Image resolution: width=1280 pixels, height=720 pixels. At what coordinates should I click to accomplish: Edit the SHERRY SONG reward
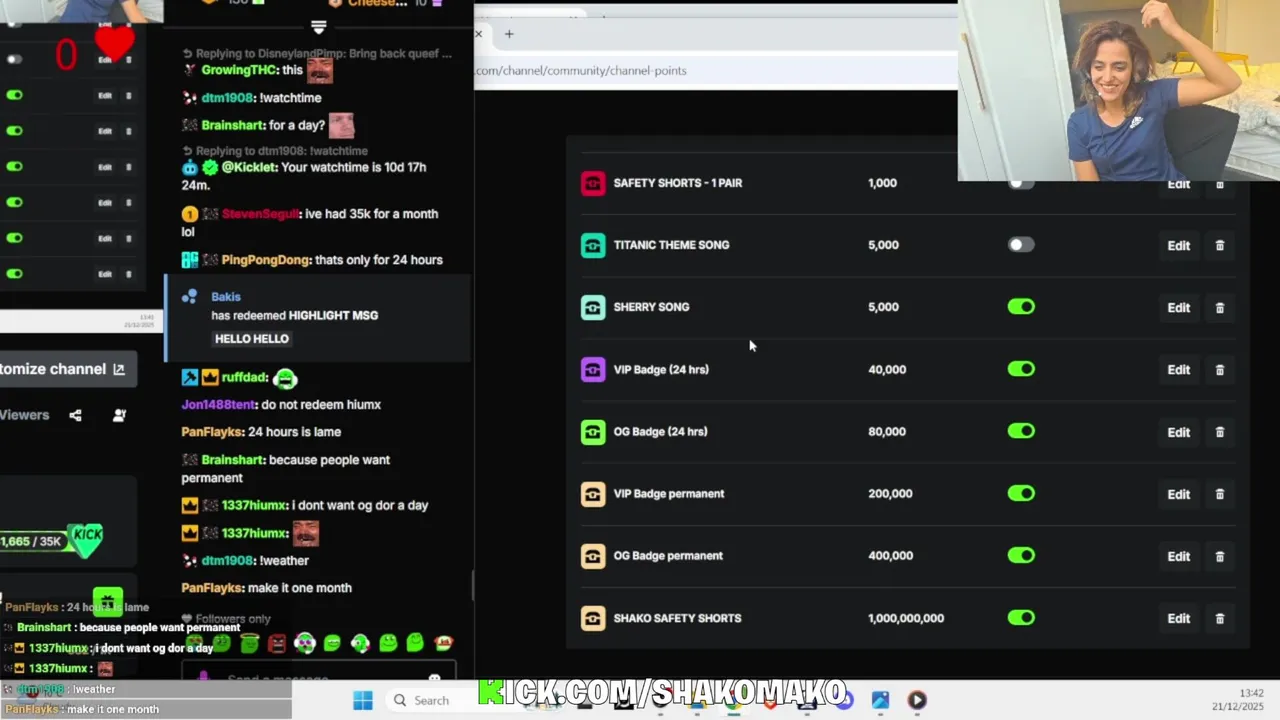pos(1179,308)
